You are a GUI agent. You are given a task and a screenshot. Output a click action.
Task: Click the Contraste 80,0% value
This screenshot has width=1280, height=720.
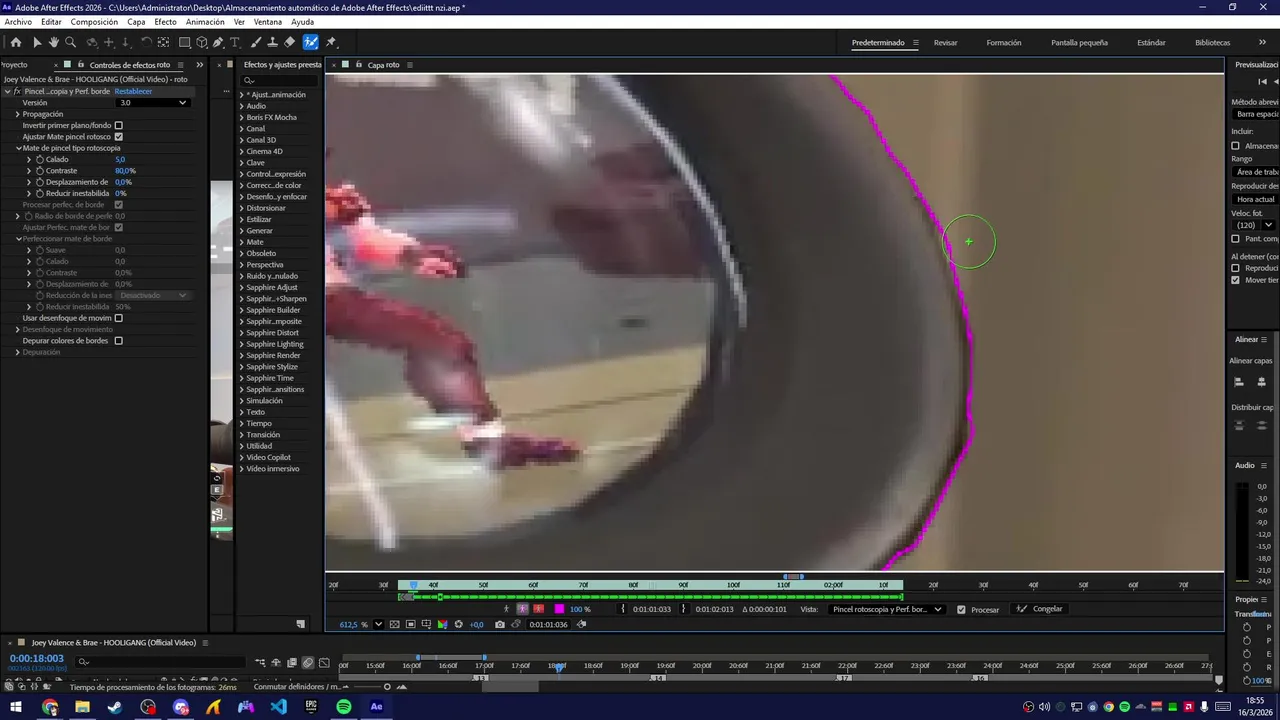(125, 171)
